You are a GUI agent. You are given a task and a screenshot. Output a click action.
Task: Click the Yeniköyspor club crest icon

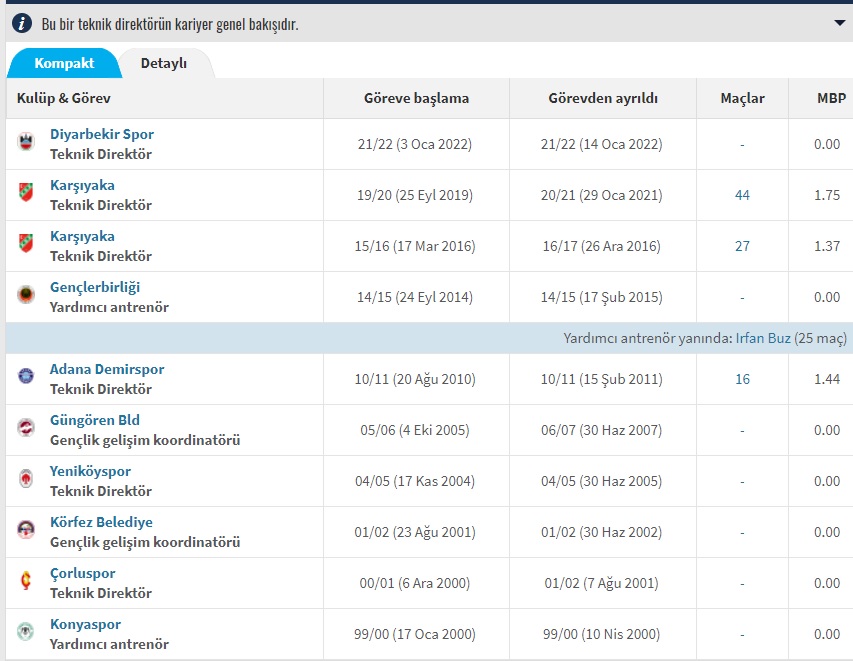pyautogui.click(x=26, y=479)
